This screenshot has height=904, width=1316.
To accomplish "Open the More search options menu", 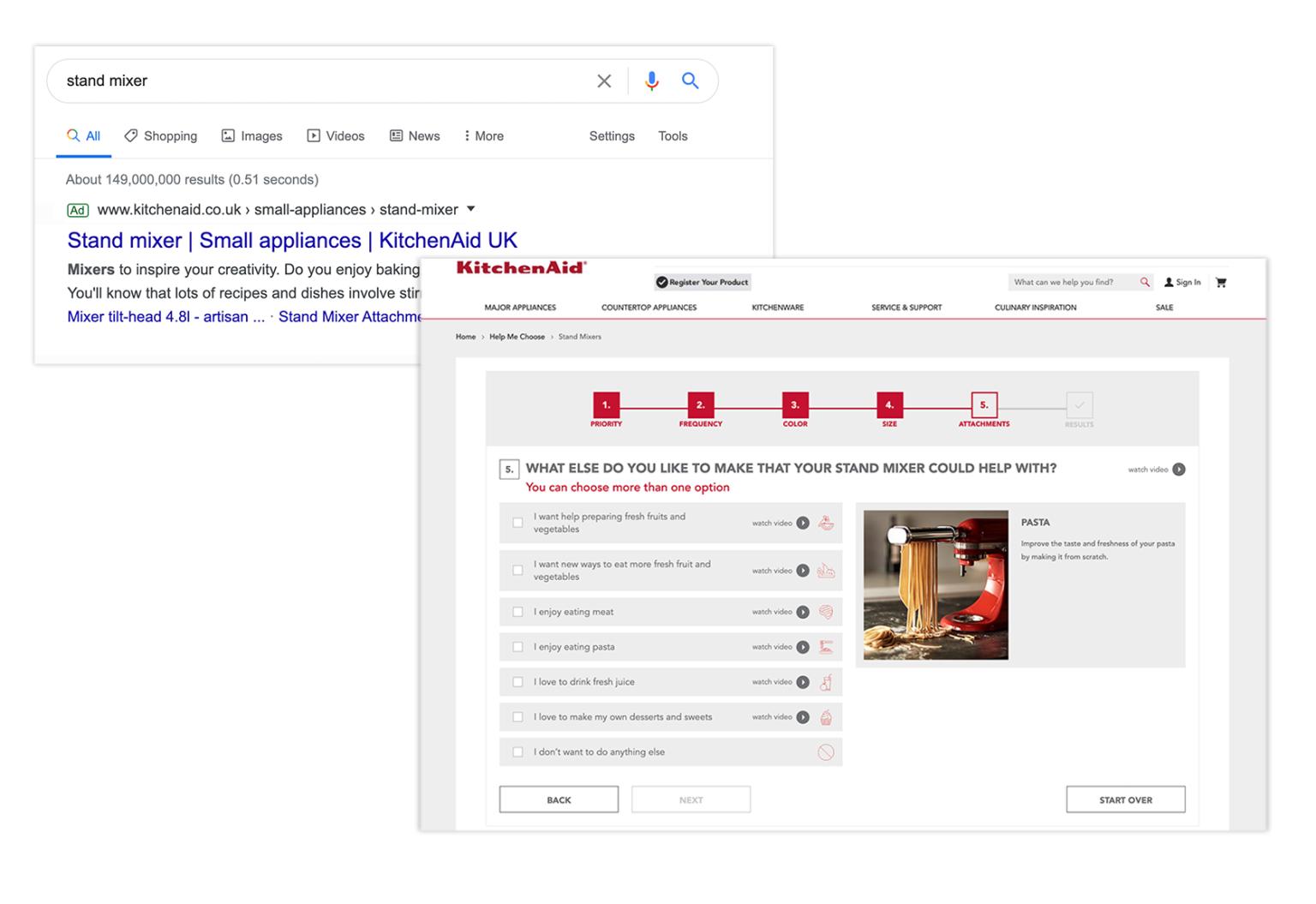I will 484,135.
